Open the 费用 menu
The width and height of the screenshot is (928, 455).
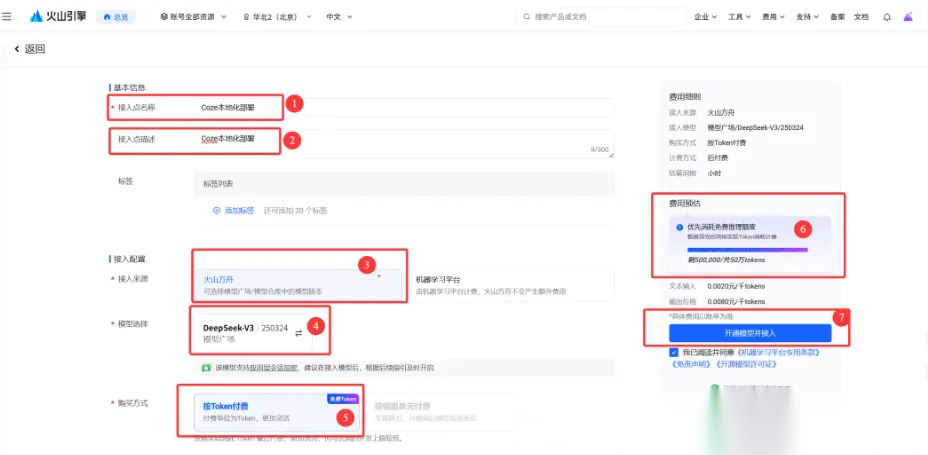point(773,17)
